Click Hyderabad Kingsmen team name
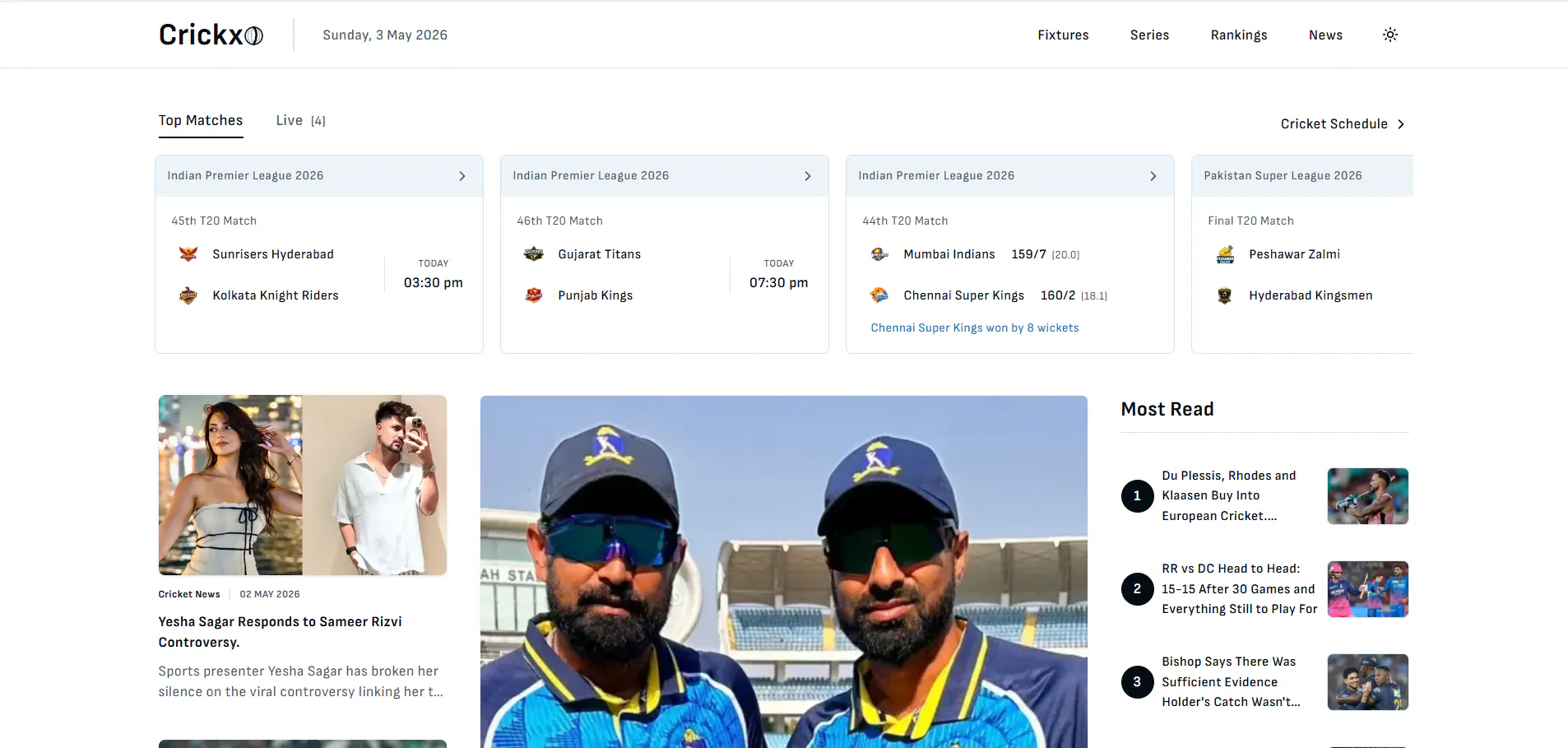 click(1311, 295)
